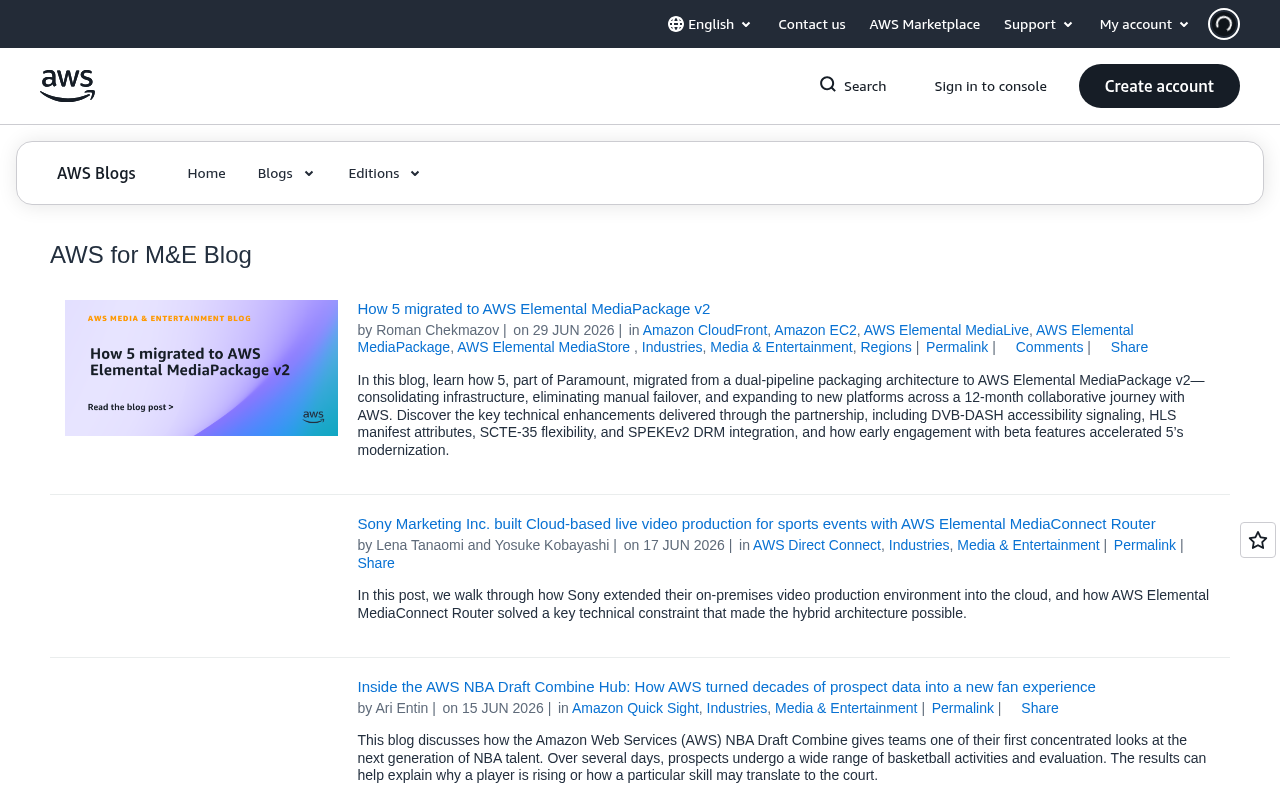Open the Regions category link

[886, 347]
